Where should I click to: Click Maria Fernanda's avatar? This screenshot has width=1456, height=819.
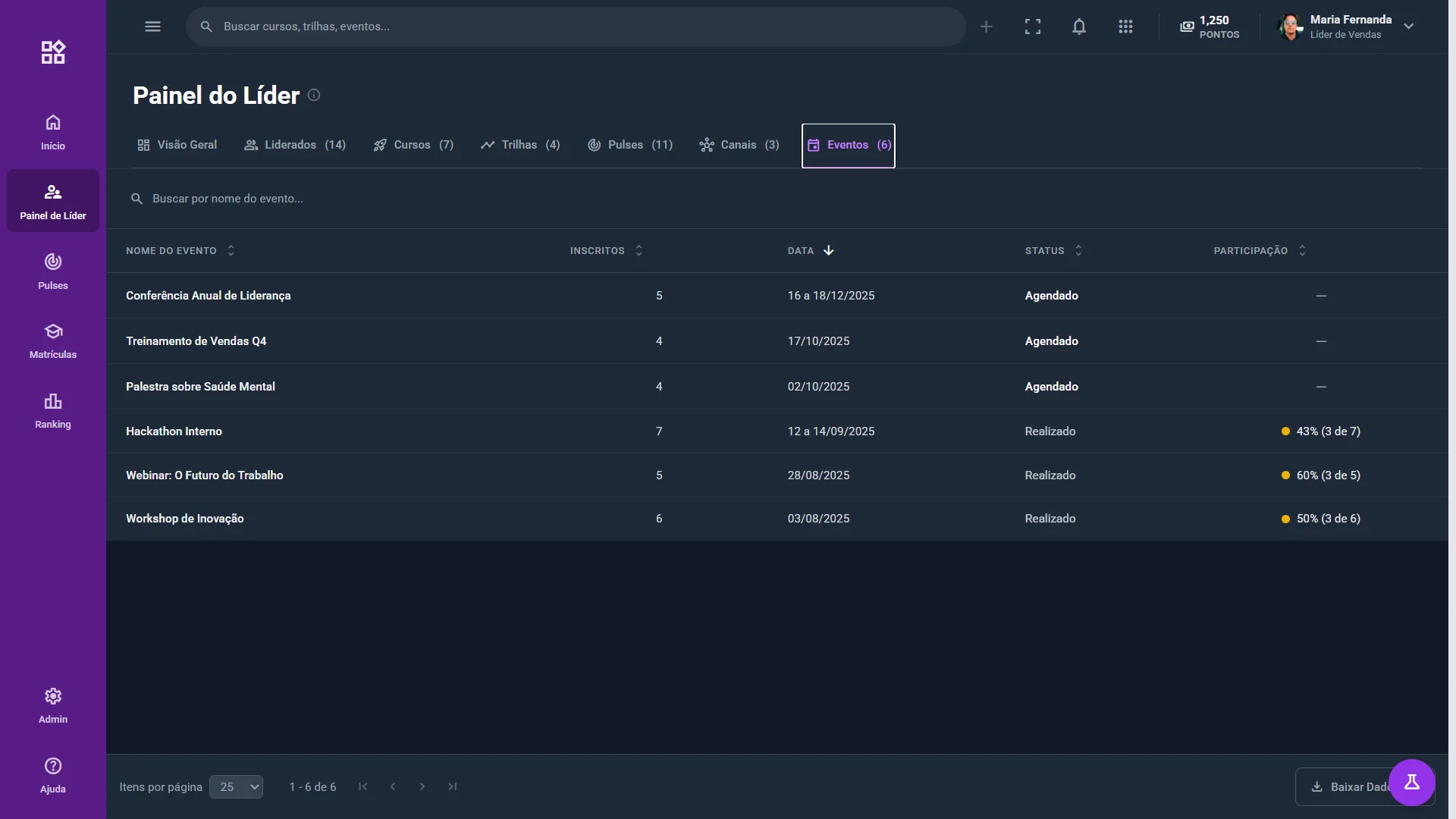point(1291,27)
